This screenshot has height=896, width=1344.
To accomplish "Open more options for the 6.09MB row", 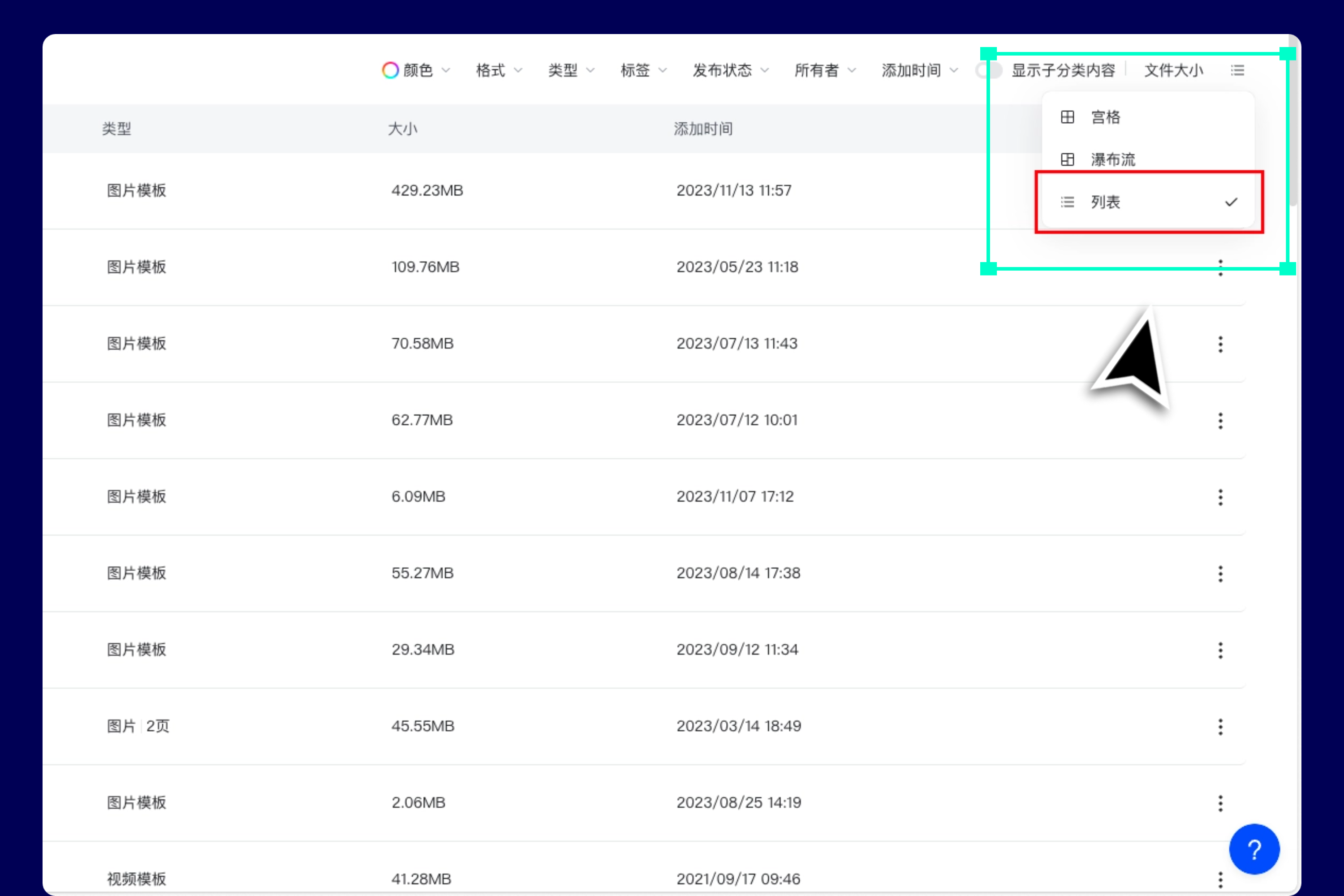I will click(x=1220, y=497).
